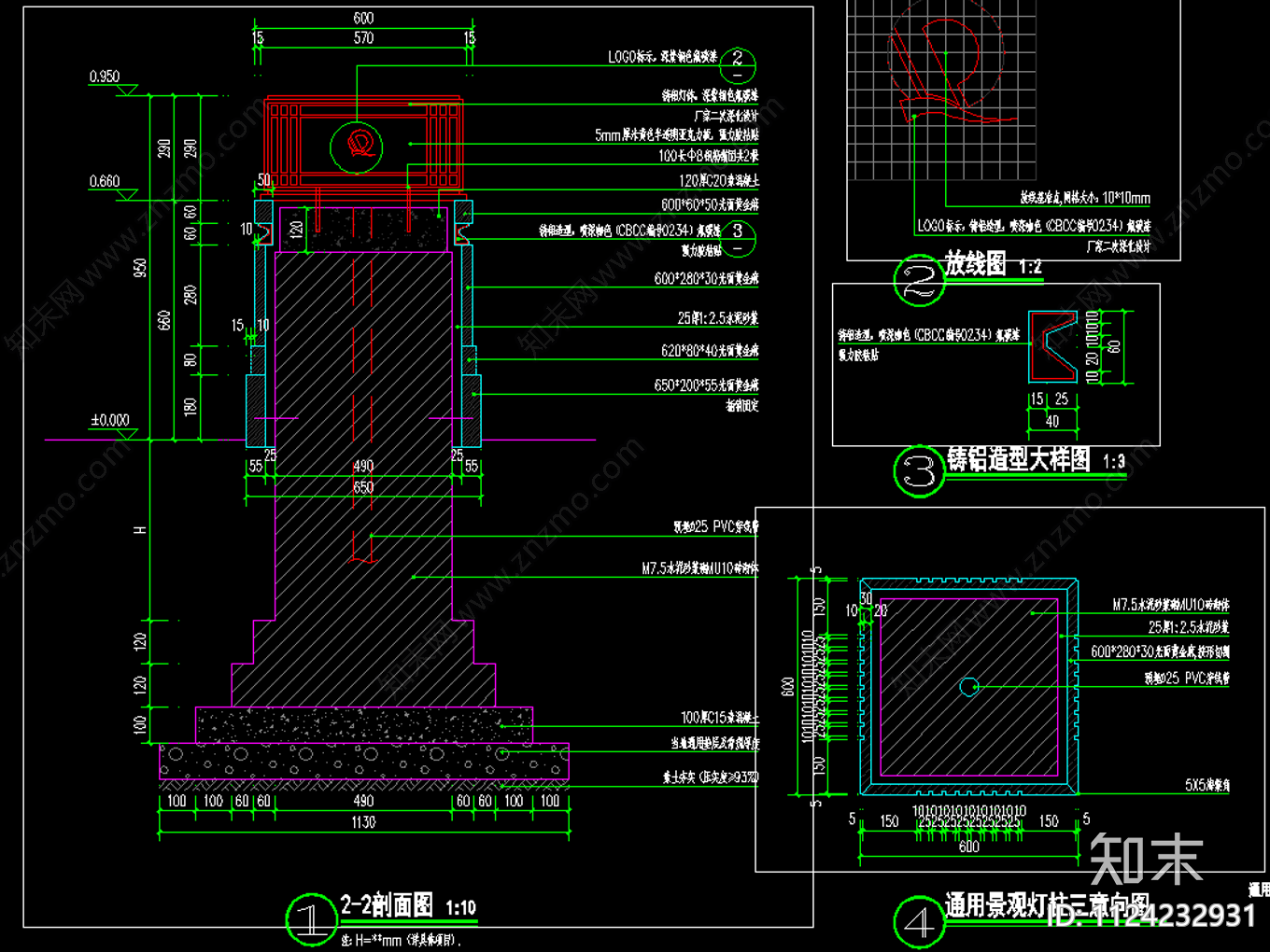Click 'M7.5水泥砂浆砌MU10砖砌体' label in section view
This screenshot has height=952, width=1270.
click(x=700, y=567)
